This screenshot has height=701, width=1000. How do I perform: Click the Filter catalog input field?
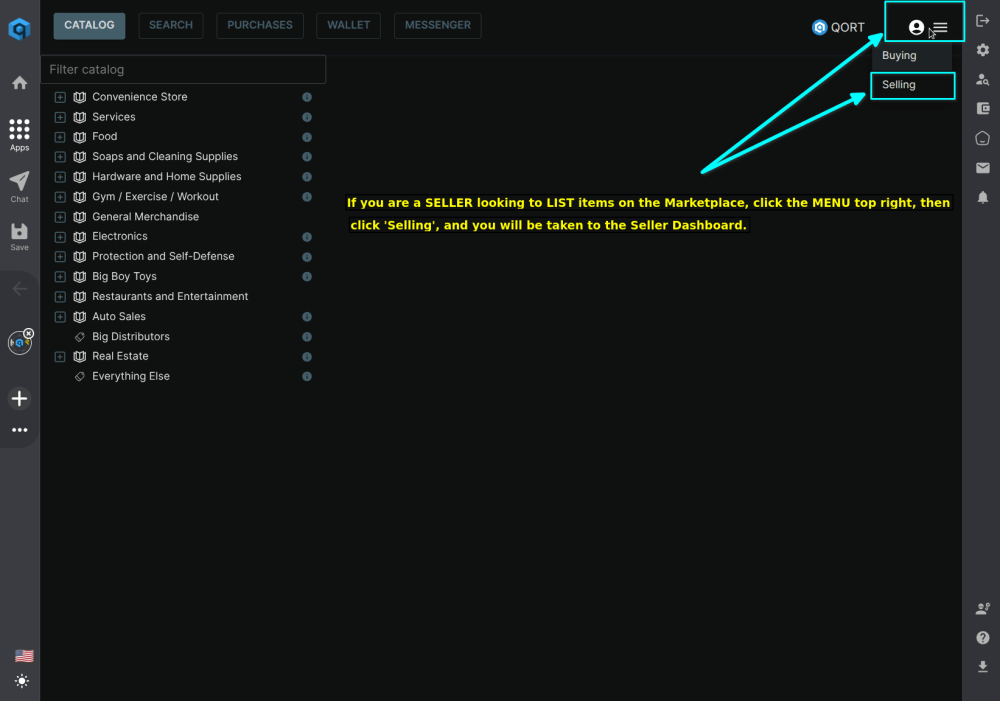pyautogui.click(x=183, y=69)
